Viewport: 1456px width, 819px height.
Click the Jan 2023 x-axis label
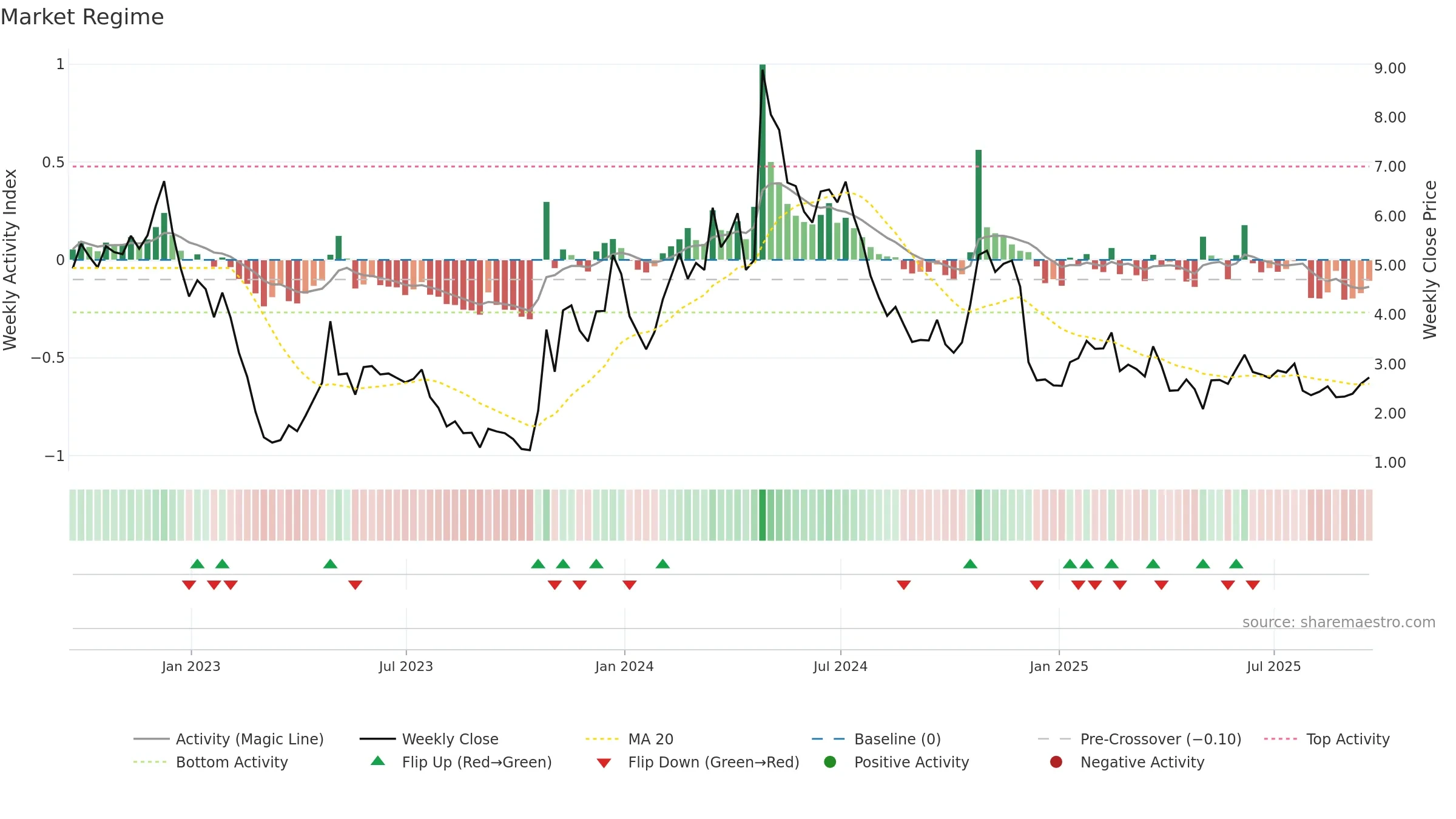191,666
